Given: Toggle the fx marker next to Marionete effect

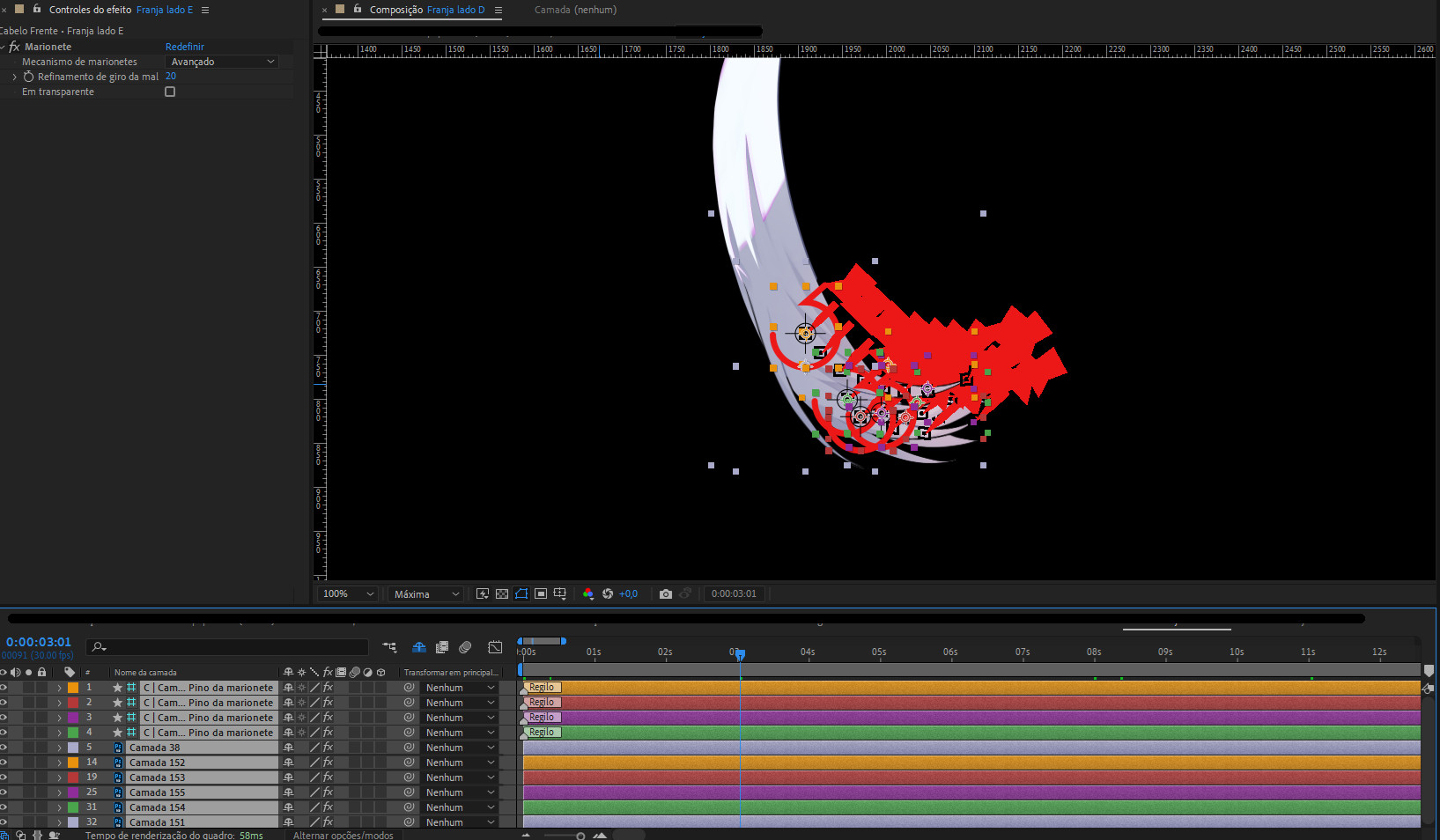Looking at the screenshot, I should coord(14,47).
